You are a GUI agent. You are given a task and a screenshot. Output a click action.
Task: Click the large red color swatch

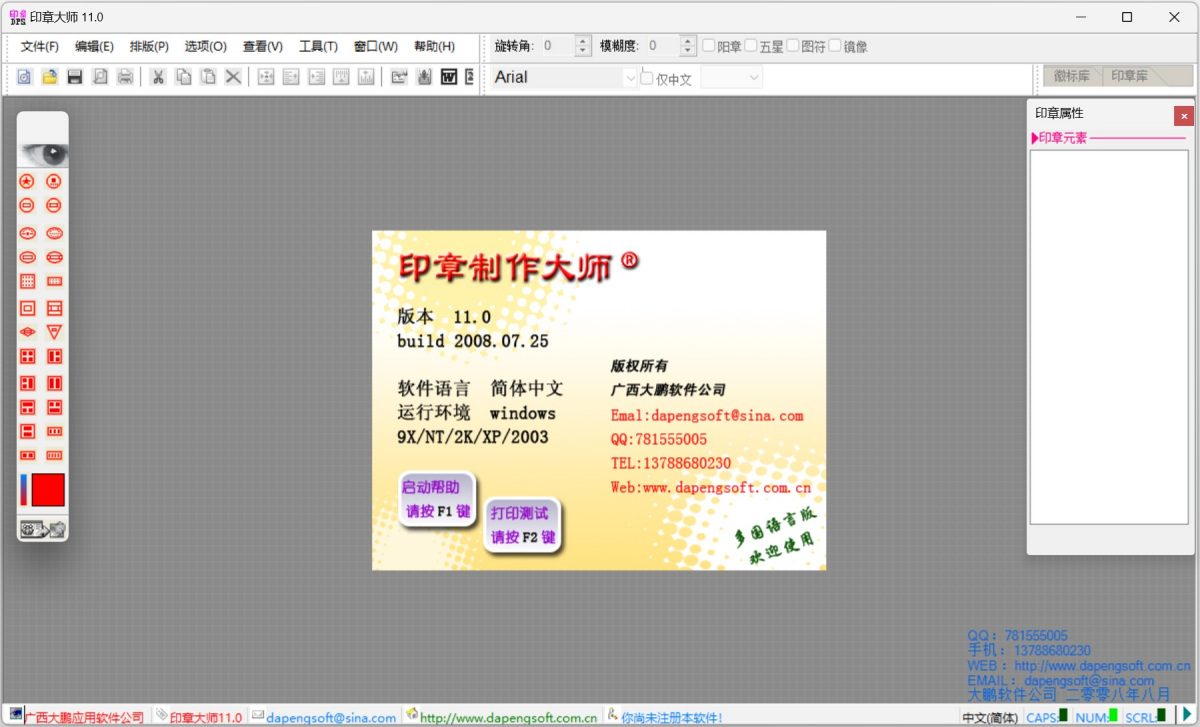[48, 490]
